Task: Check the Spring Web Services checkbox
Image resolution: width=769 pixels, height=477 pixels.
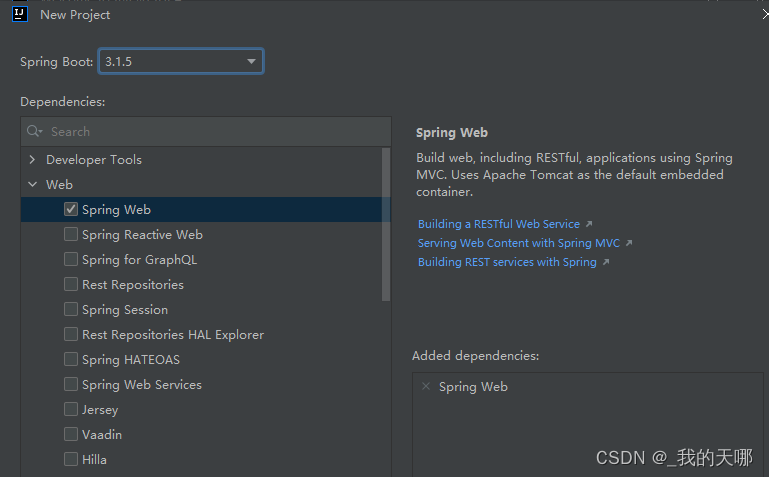Action: click(71, 384)
